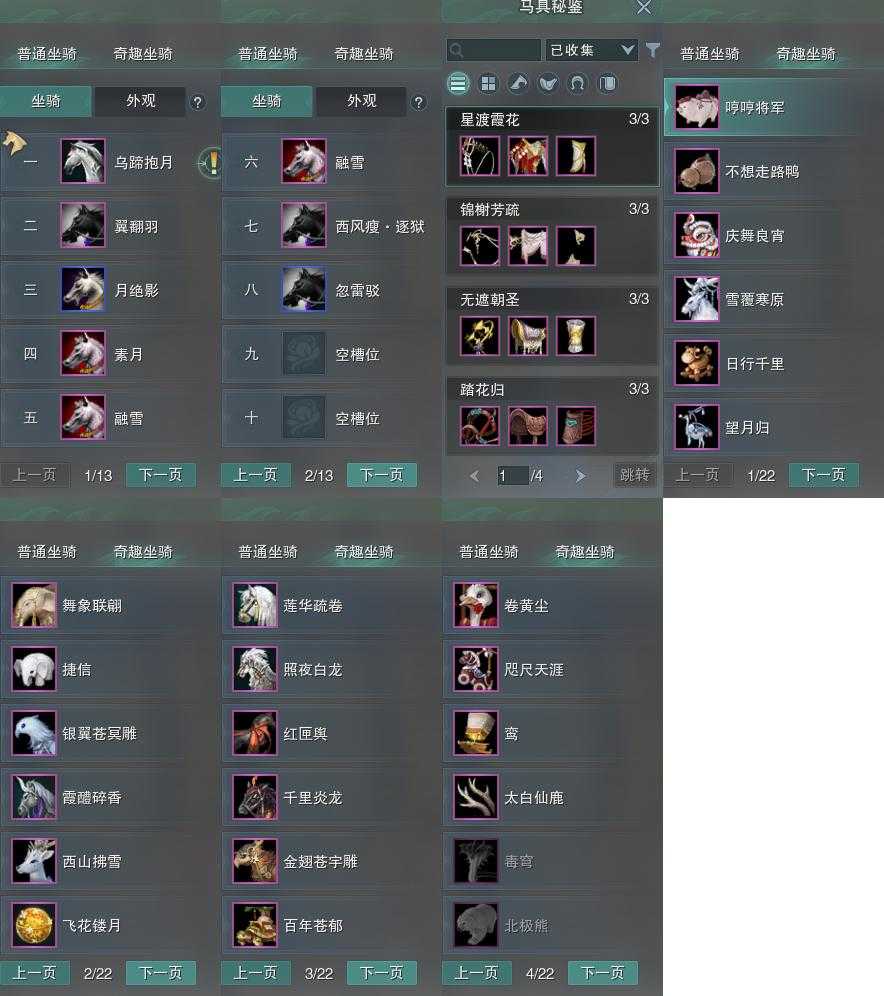884x996 pixels.
Task: Click the 哼哼将军 pig mount icon
Action: (x=697, y=107)
